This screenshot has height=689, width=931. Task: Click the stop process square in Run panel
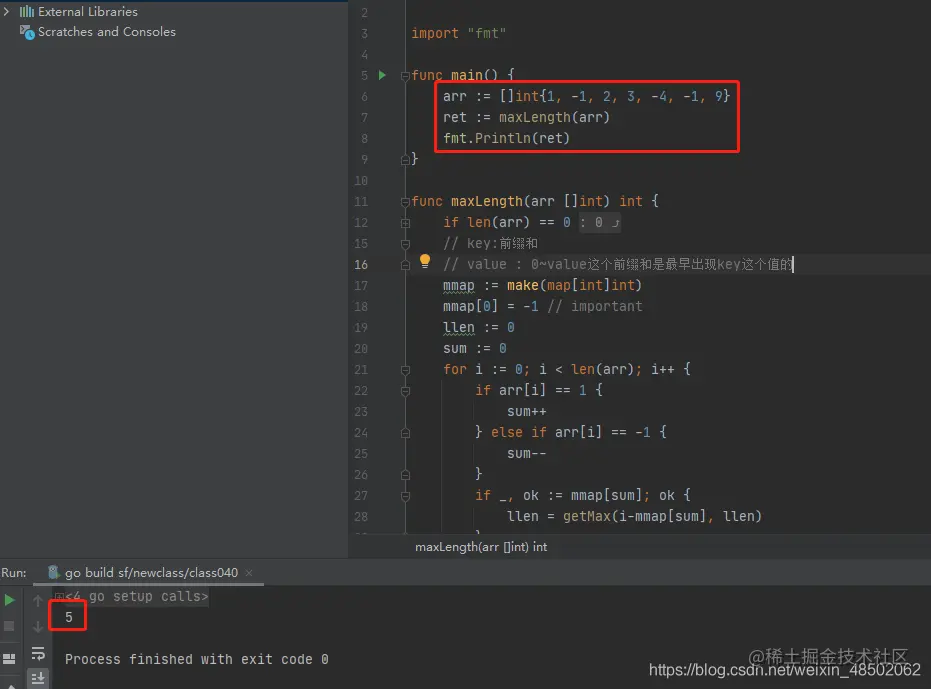pos(9,626)
